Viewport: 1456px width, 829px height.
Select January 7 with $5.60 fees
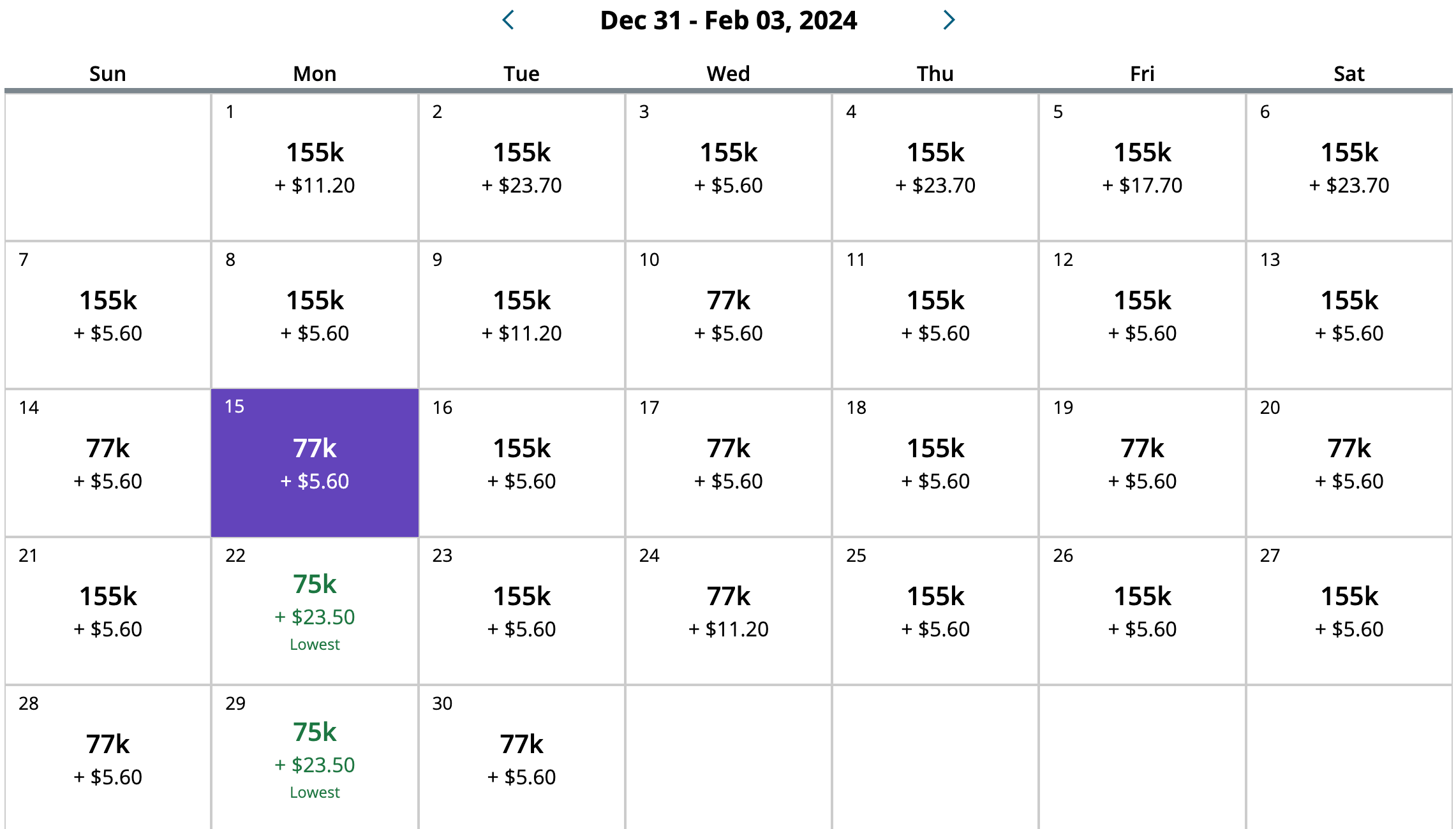coord(107,314)
